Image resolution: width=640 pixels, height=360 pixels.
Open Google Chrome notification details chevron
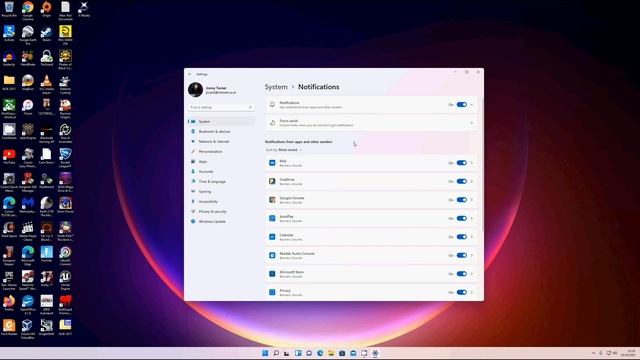[x=472, y=200]
